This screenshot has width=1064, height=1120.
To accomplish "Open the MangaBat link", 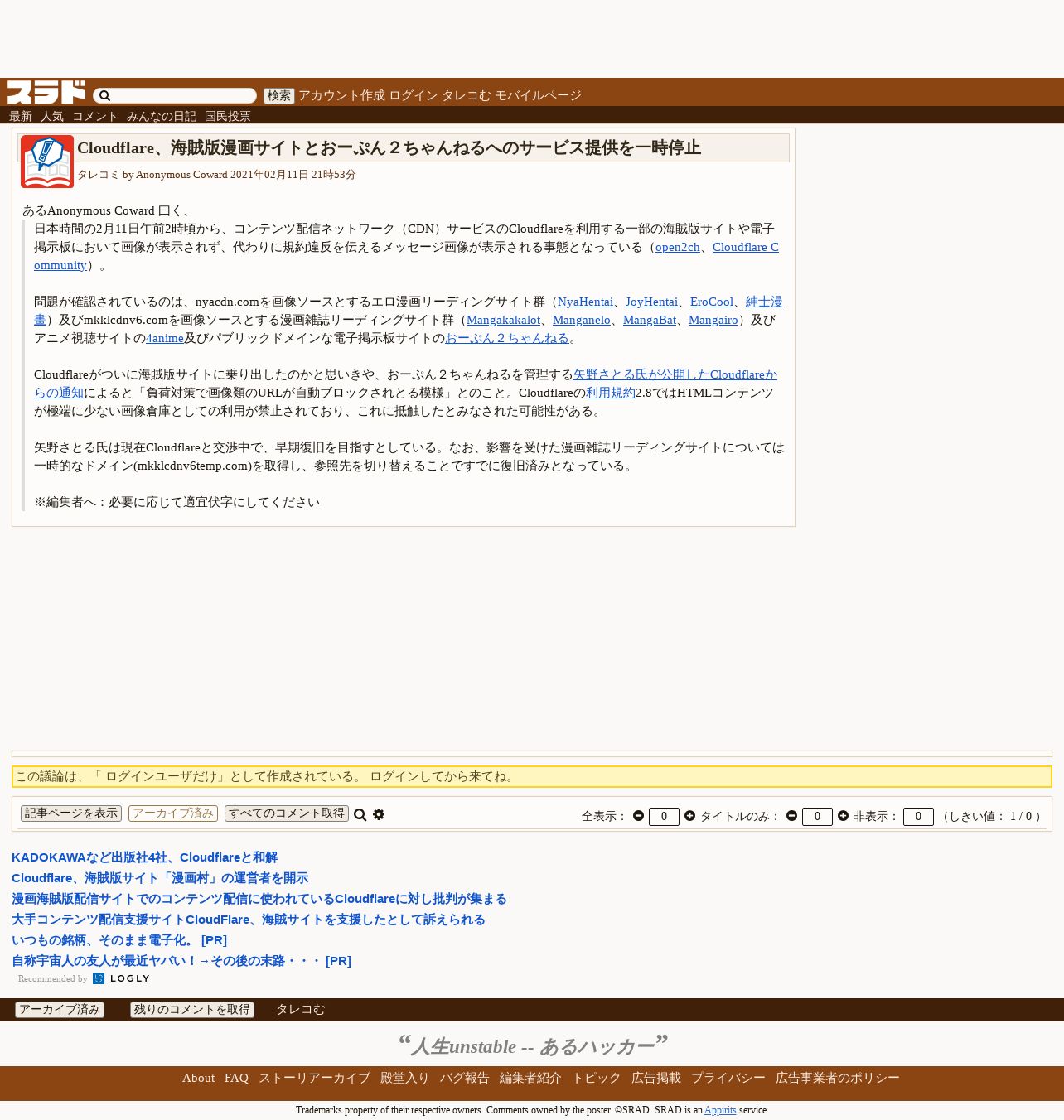I will [650, 320].
